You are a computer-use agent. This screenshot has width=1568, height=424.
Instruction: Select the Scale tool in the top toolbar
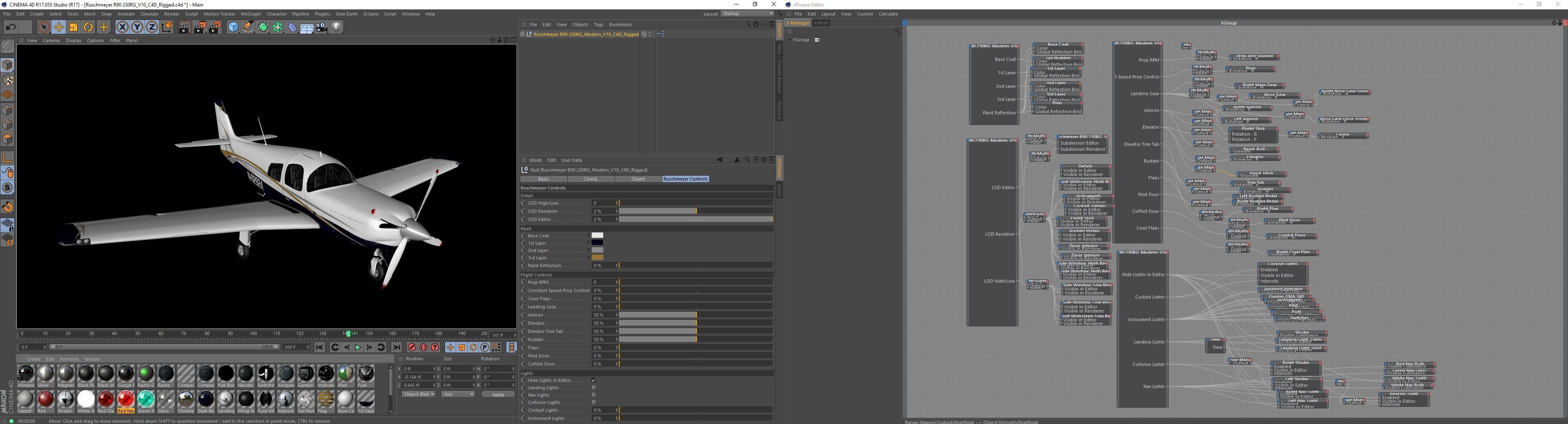tap(73, 27)
